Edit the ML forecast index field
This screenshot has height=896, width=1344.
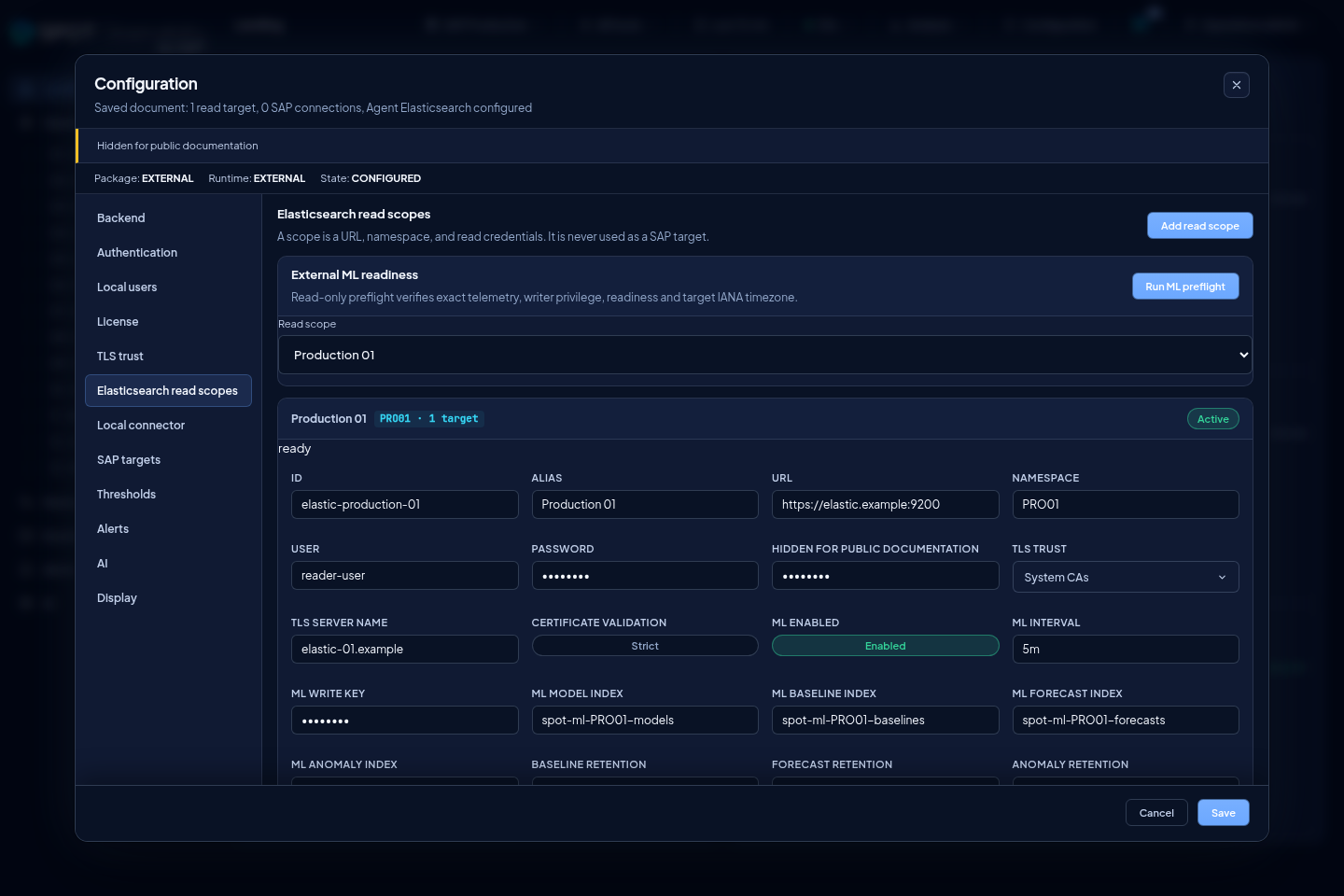tap(1126, 721)
